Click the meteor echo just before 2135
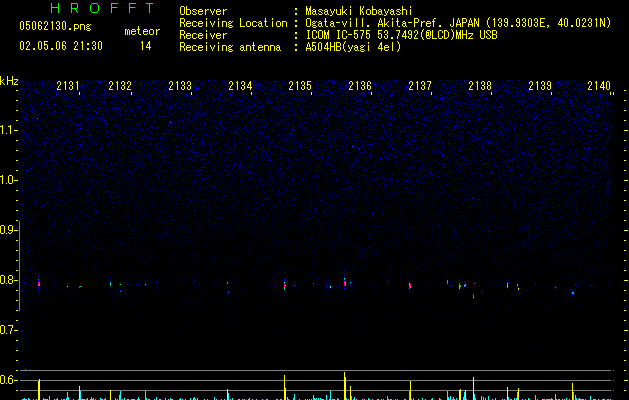629x400 pixels. click(x=284, y=285)
